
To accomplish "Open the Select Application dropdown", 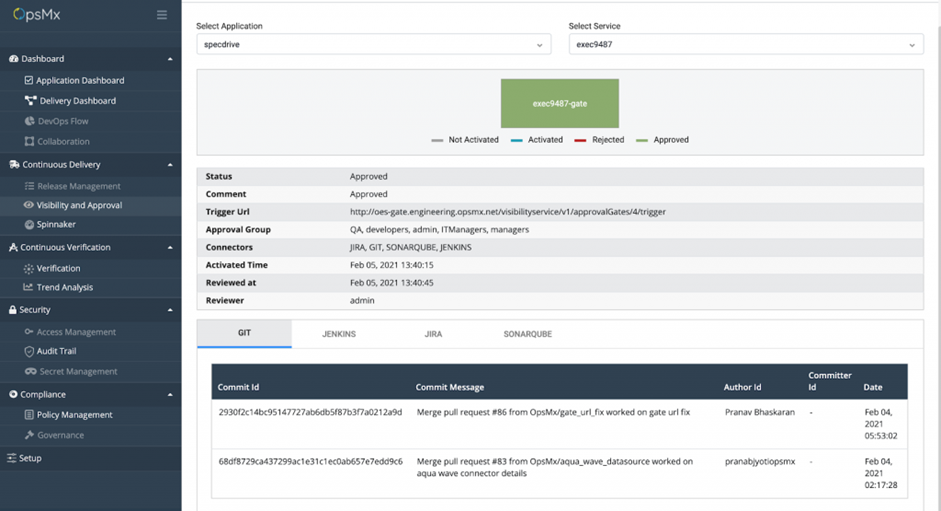I will (x=373, y=45).
